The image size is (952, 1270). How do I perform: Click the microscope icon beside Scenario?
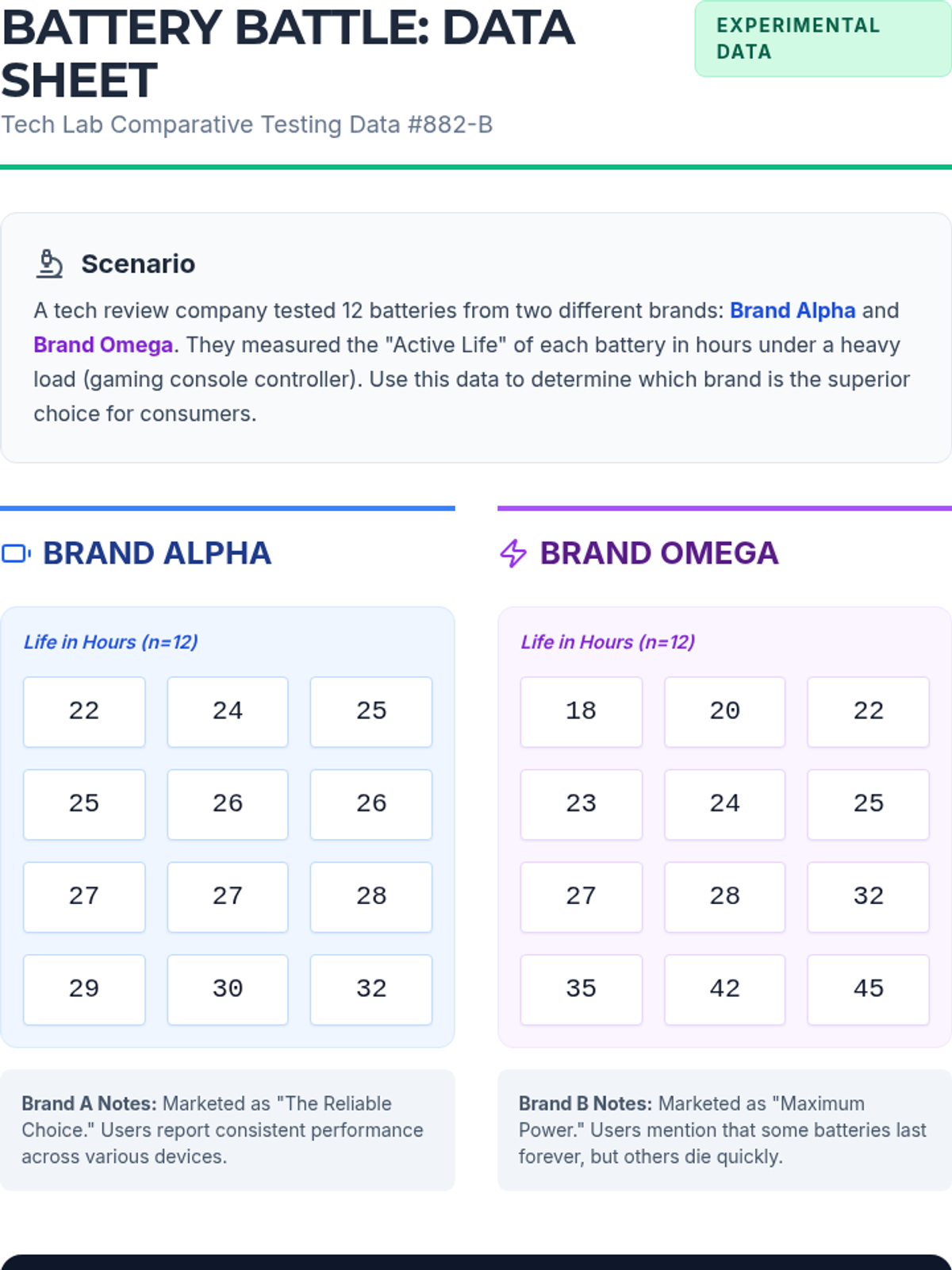49,264
